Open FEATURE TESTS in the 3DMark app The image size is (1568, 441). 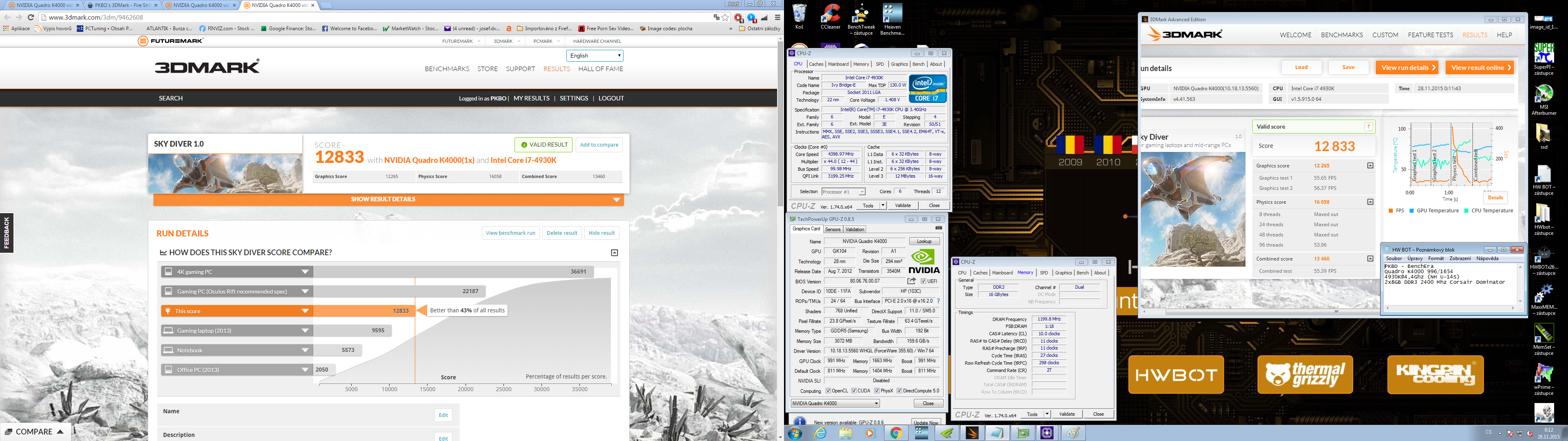point(1430,35)
